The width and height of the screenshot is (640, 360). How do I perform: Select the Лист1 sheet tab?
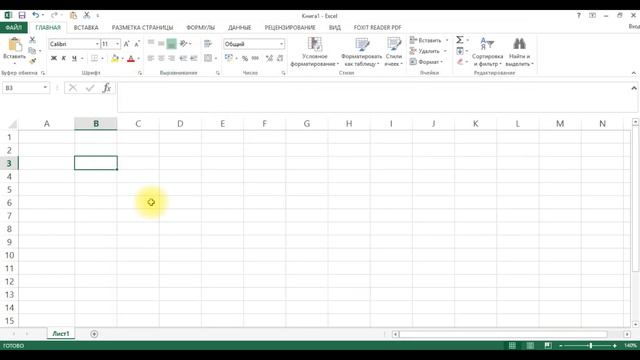pyautogui.click(x=61, y=333)
